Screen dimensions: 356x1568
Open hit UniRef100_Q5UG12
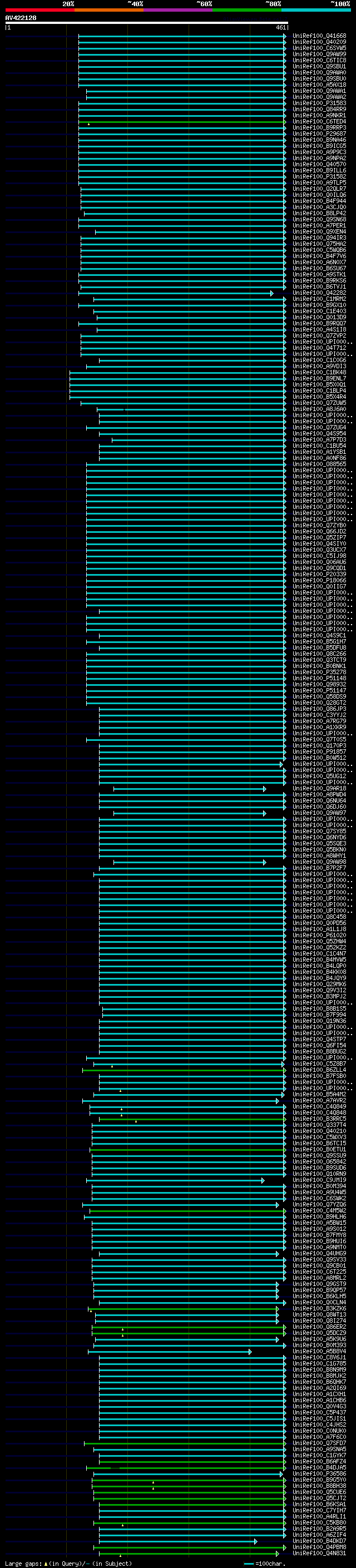(319, 776)
